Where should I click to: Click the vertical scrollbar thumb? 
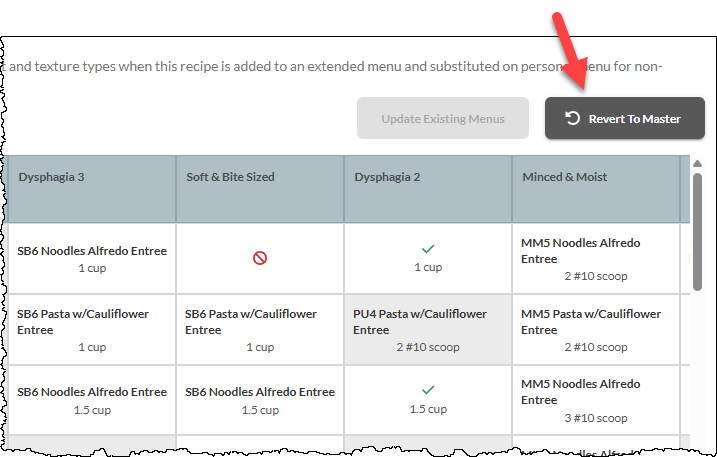pos(697,231)
